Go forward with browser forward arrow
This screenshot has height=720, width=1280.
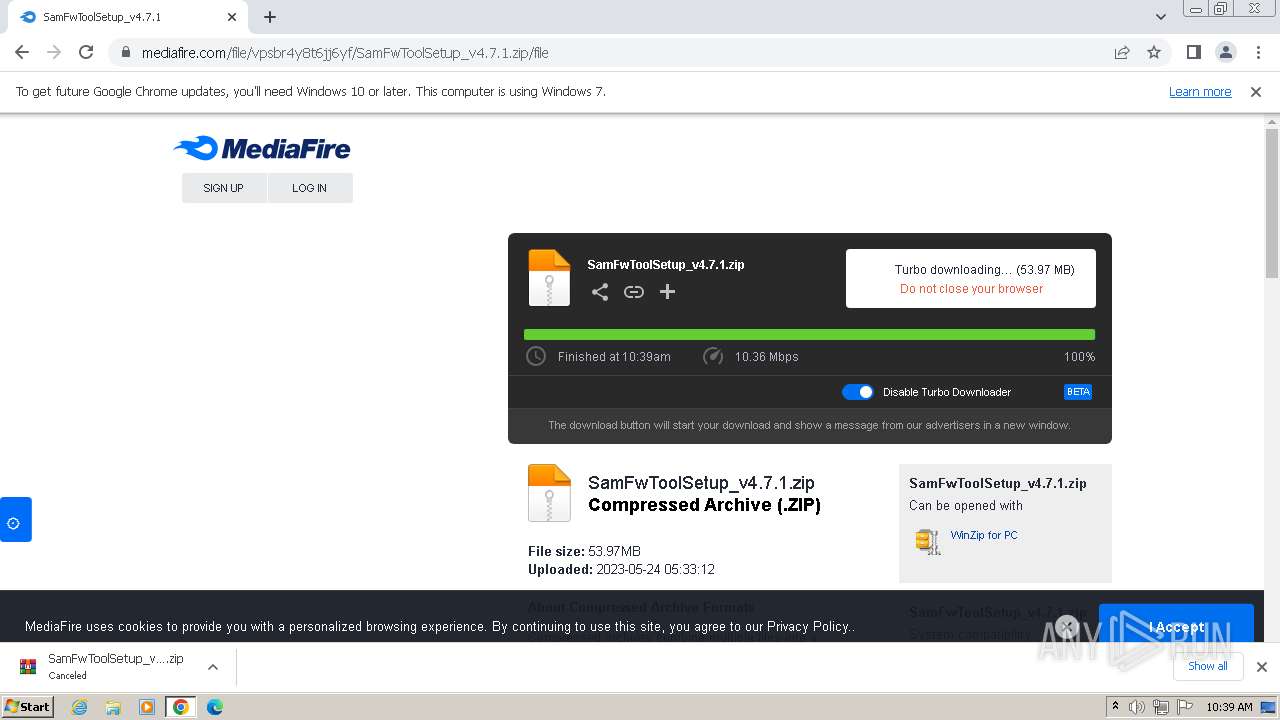click(x=54, y=52)
